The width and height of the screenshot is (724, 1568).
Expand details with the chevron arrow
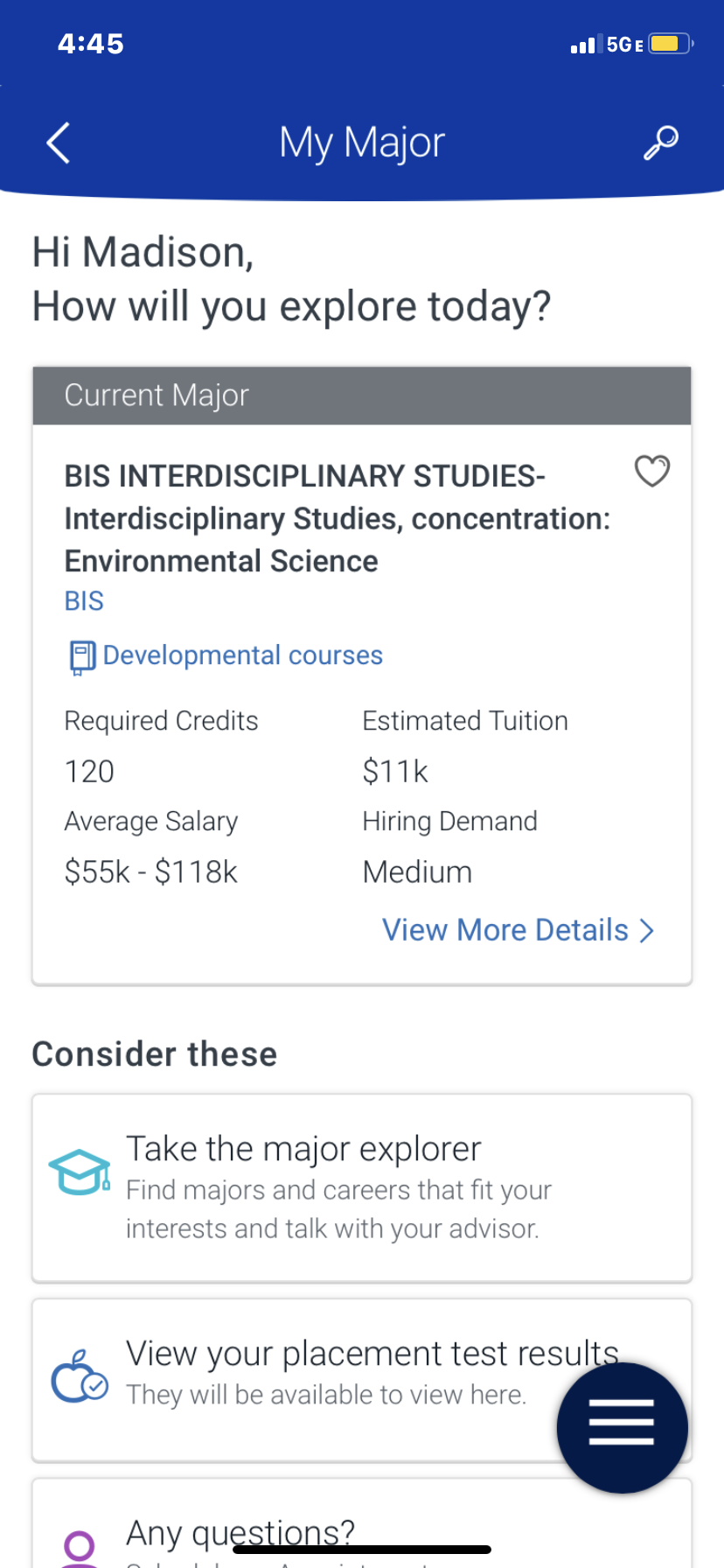(x=647, y=931)
